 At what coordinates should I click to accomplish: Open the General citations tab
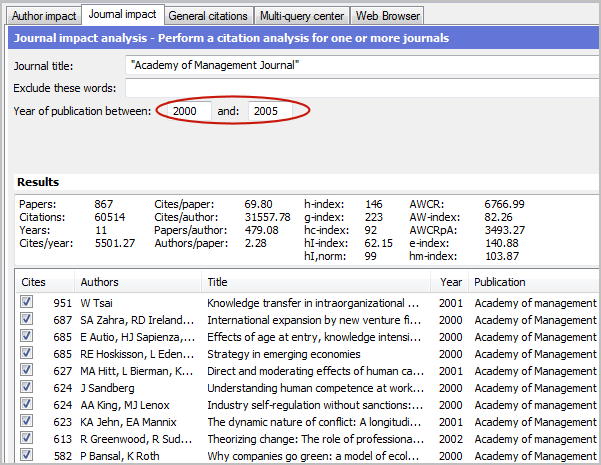(x=208, y=16)
